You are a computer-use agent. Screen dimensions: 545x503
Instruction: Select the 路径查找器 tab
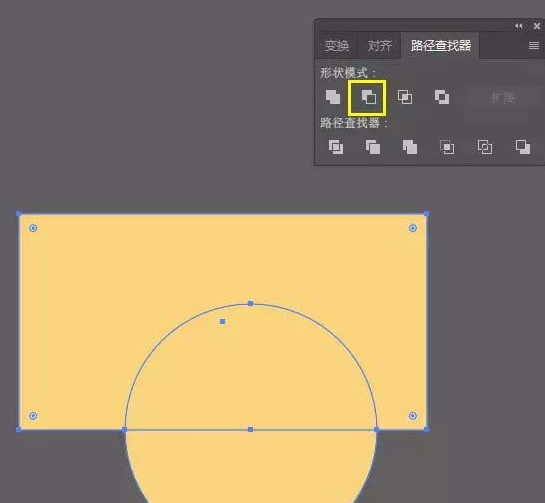click(x=441, y=46)
